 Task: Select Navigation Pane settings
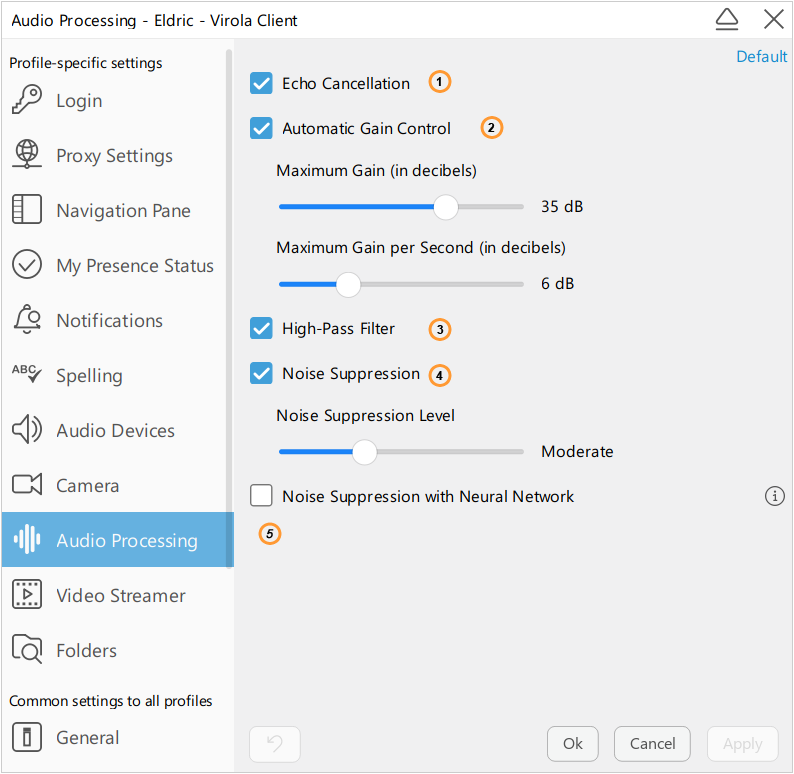(x=117, y=210)
